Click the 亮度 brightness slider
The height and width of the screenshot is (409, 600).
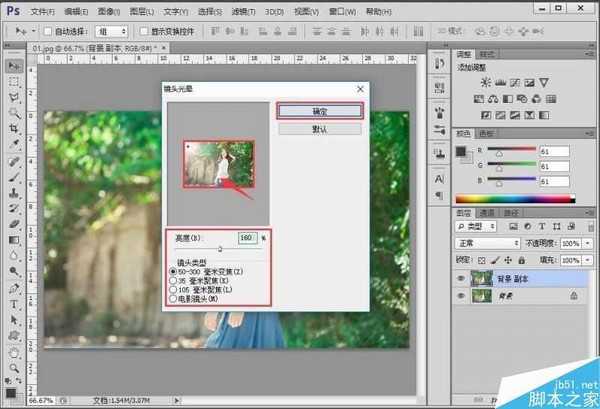(219, 250)
